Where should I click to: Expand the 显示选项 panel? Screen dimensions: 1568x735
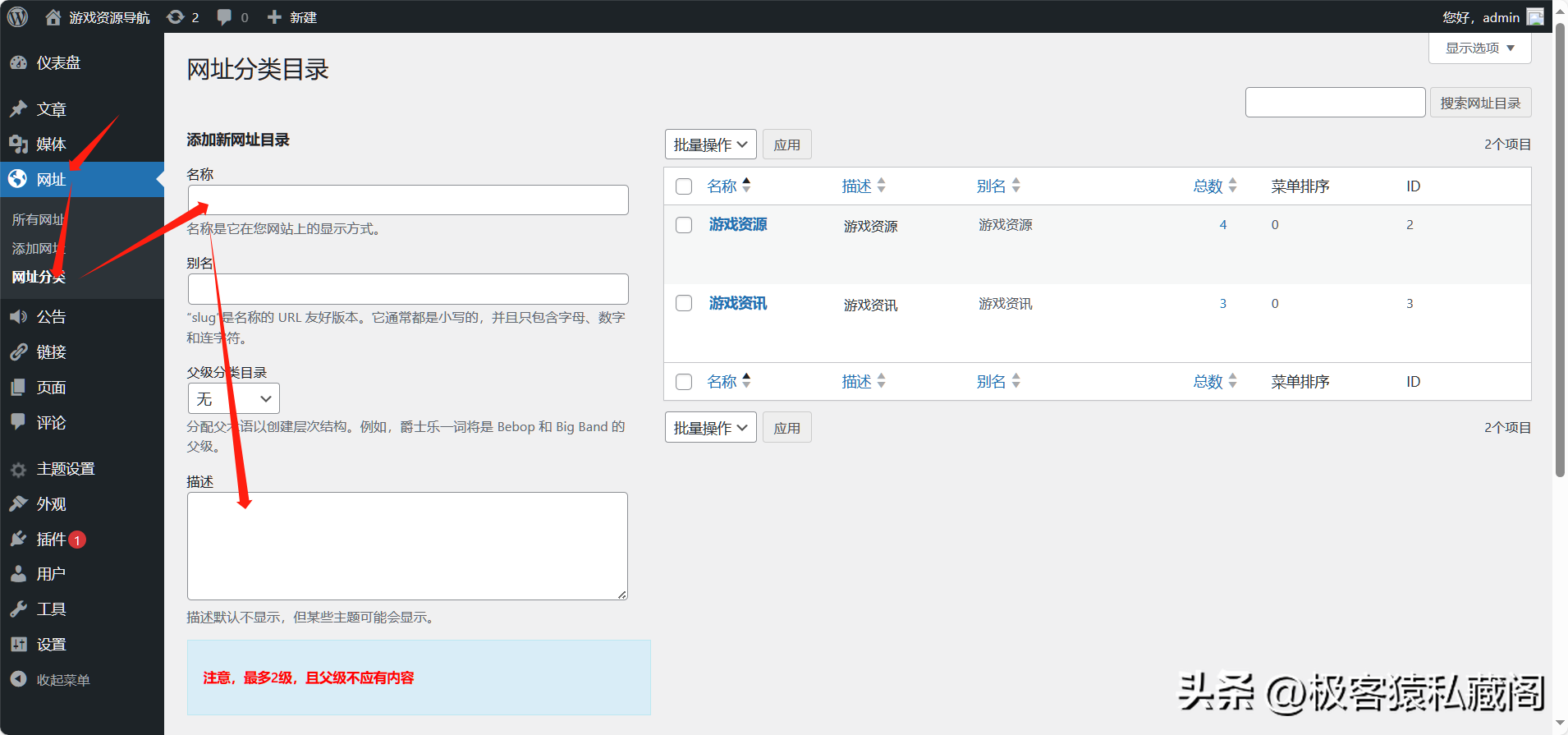(x=1480, y=48)
